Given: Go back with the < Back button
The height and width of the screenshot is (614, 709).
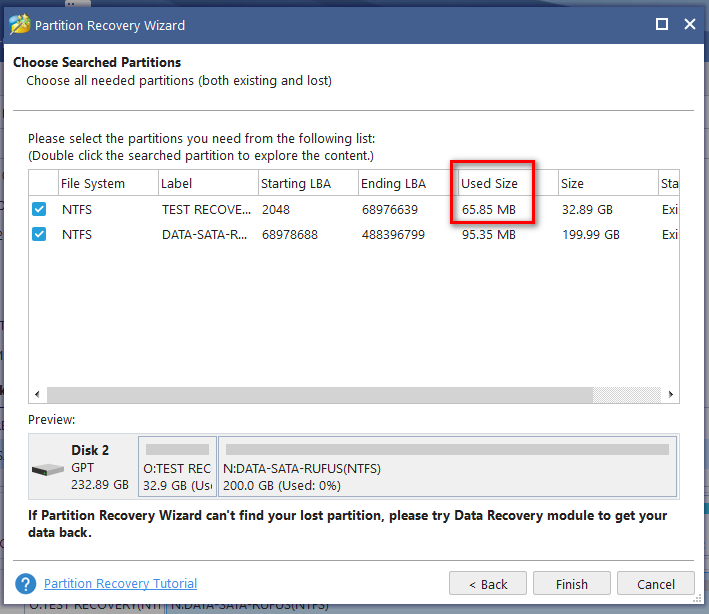Looking at the screenshot, I should [488, 584].
